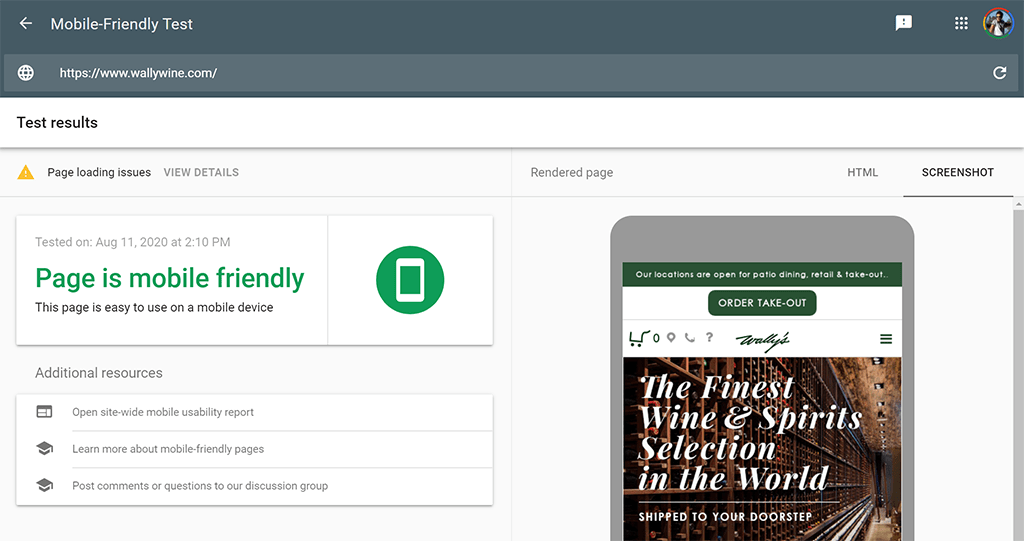Open Post comments to discussion group link
Screen dimensions: 1024x541
(x=200, y=486)
